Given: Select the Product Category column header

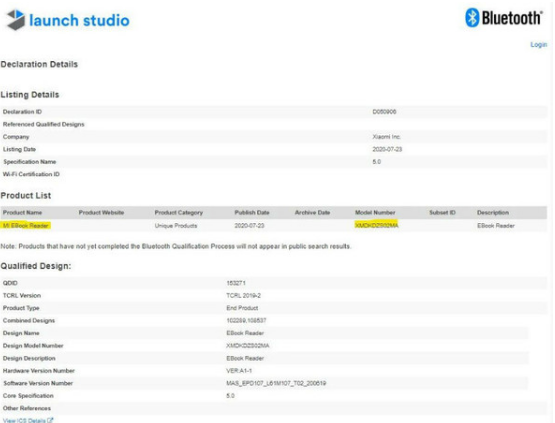Looking at the screenshot, I should (178, 212).
